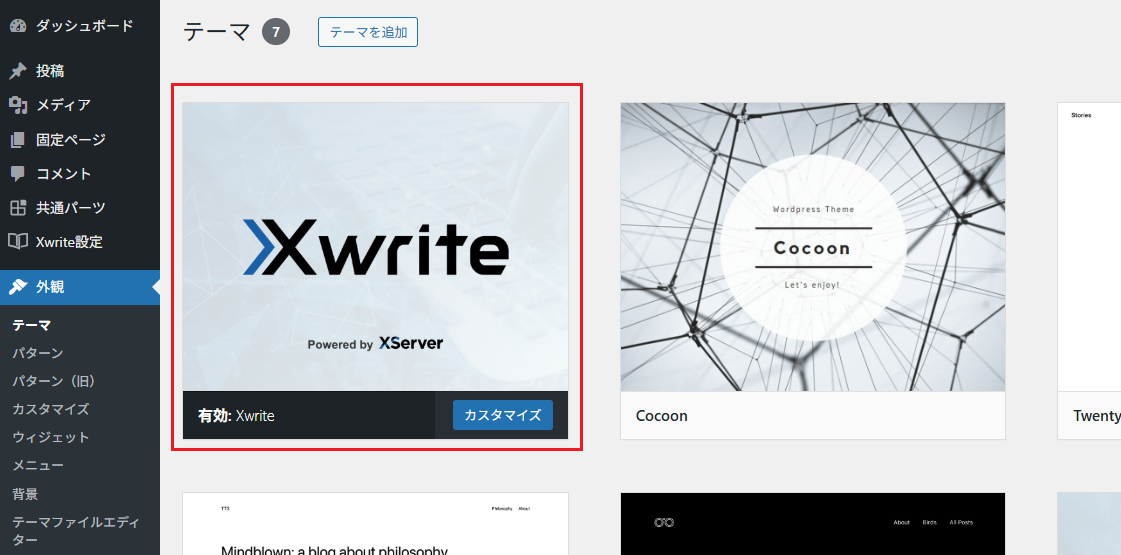Click the Dashboard gauge icon
This screenshot has height=555, width=1121.
pyautogui.click(x=18, y=26)
